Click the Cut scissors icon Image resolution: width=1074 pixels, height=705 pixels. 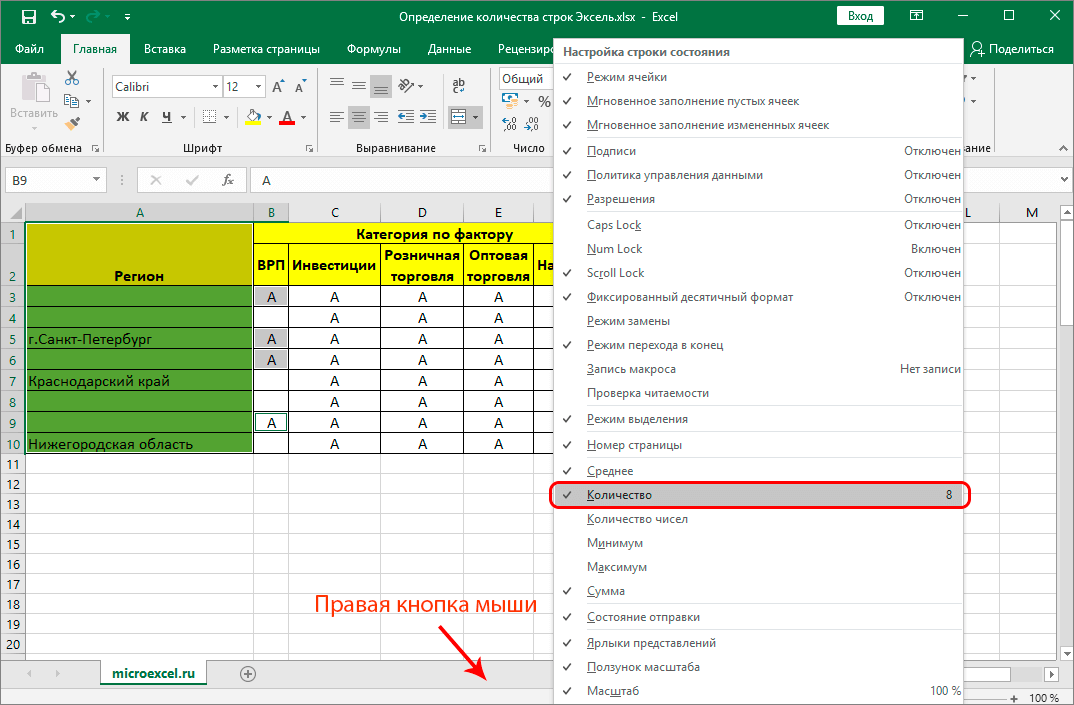[x=72, y=78]
